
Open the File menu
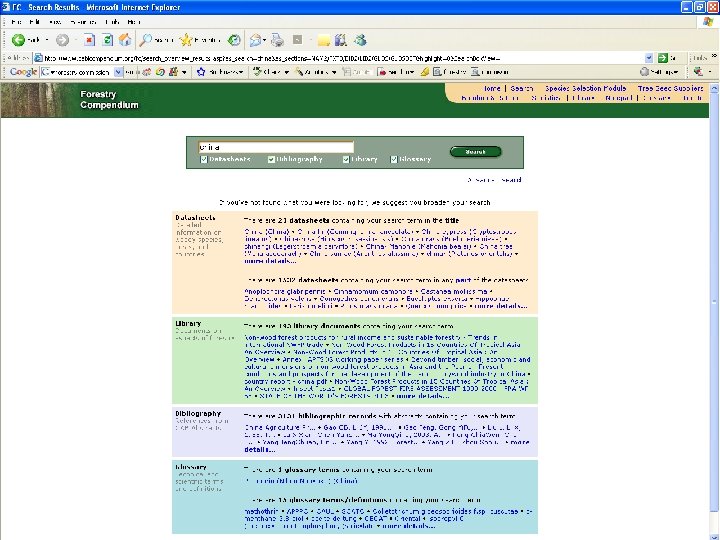[16, 22]
